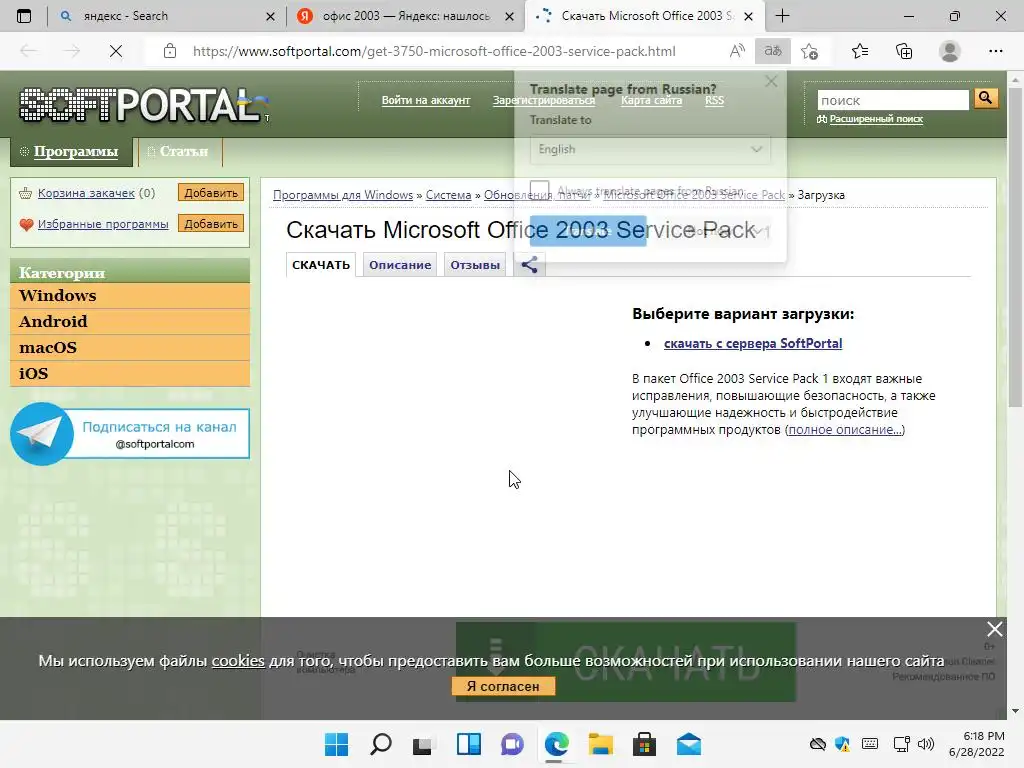Open Collections panel

point(904,51)
